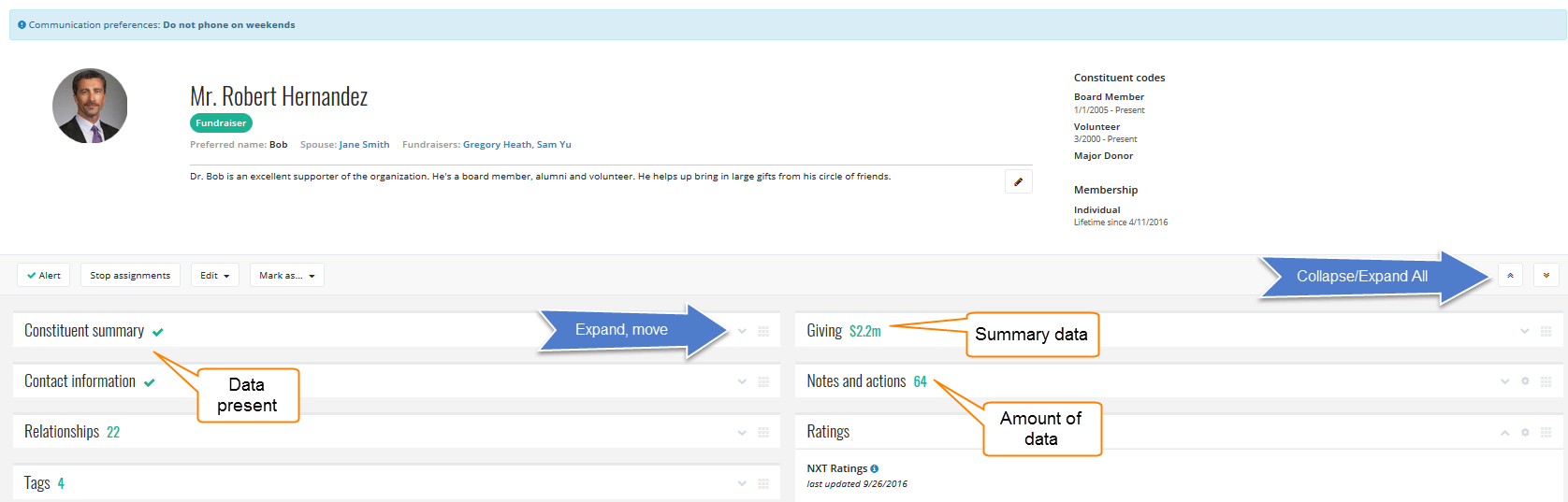This screenshot has width=1568, height=502.
Task: Click the info icon beside NXT Ratings
Action: point(875,468)
